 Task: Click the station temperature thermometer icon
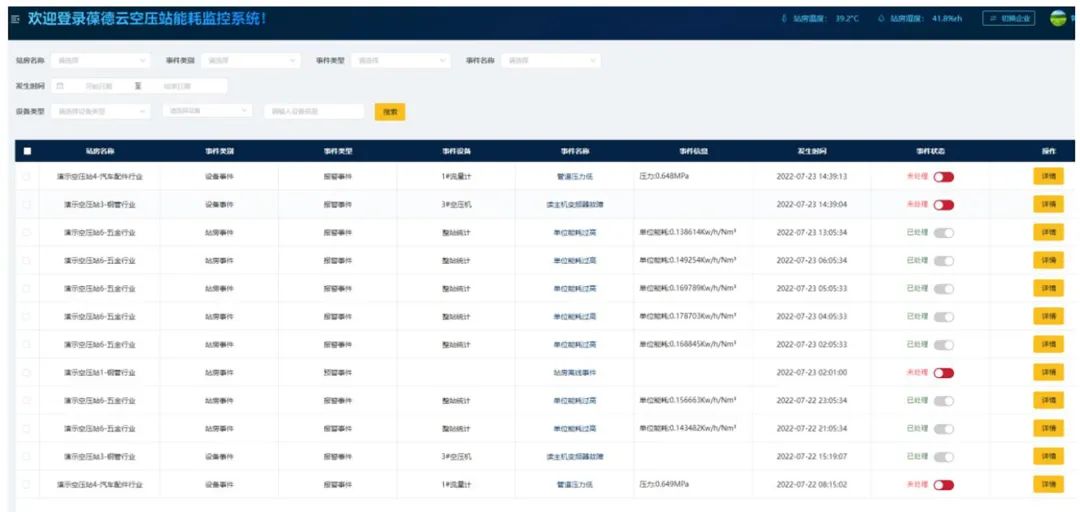784,18
